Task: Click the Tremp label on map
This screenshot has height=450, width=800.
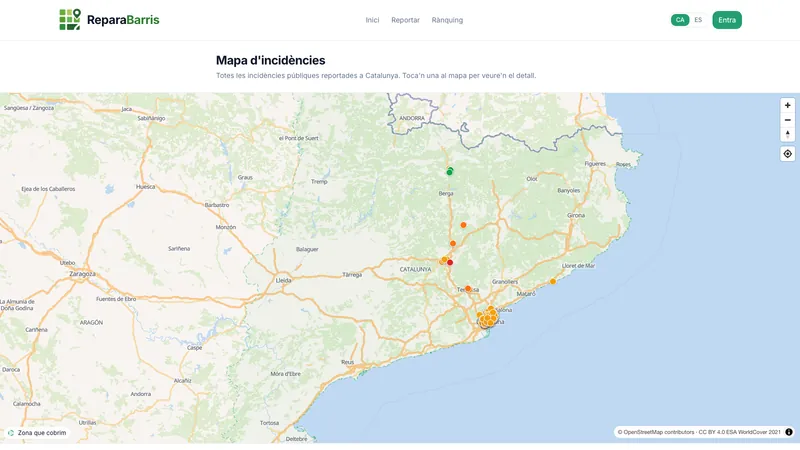Action: [319, 182]
